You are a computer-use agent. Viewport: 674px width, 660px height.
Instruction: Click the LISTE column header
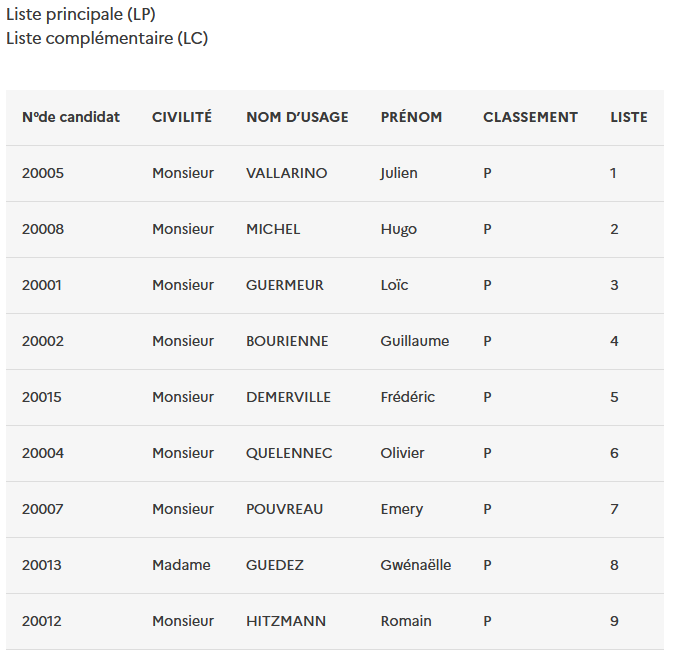pyautogui.click(x=629, y=117)
